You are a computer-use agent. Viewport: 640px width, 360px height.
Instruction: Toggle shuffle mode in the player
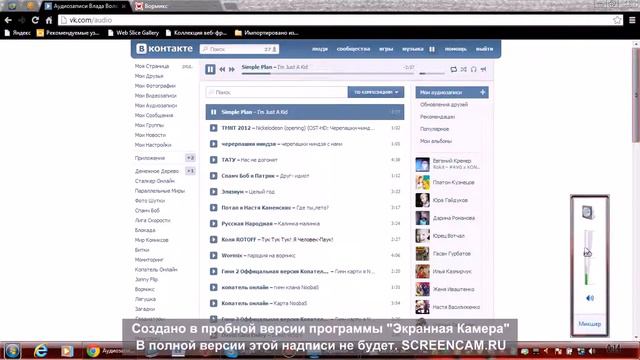464,69
